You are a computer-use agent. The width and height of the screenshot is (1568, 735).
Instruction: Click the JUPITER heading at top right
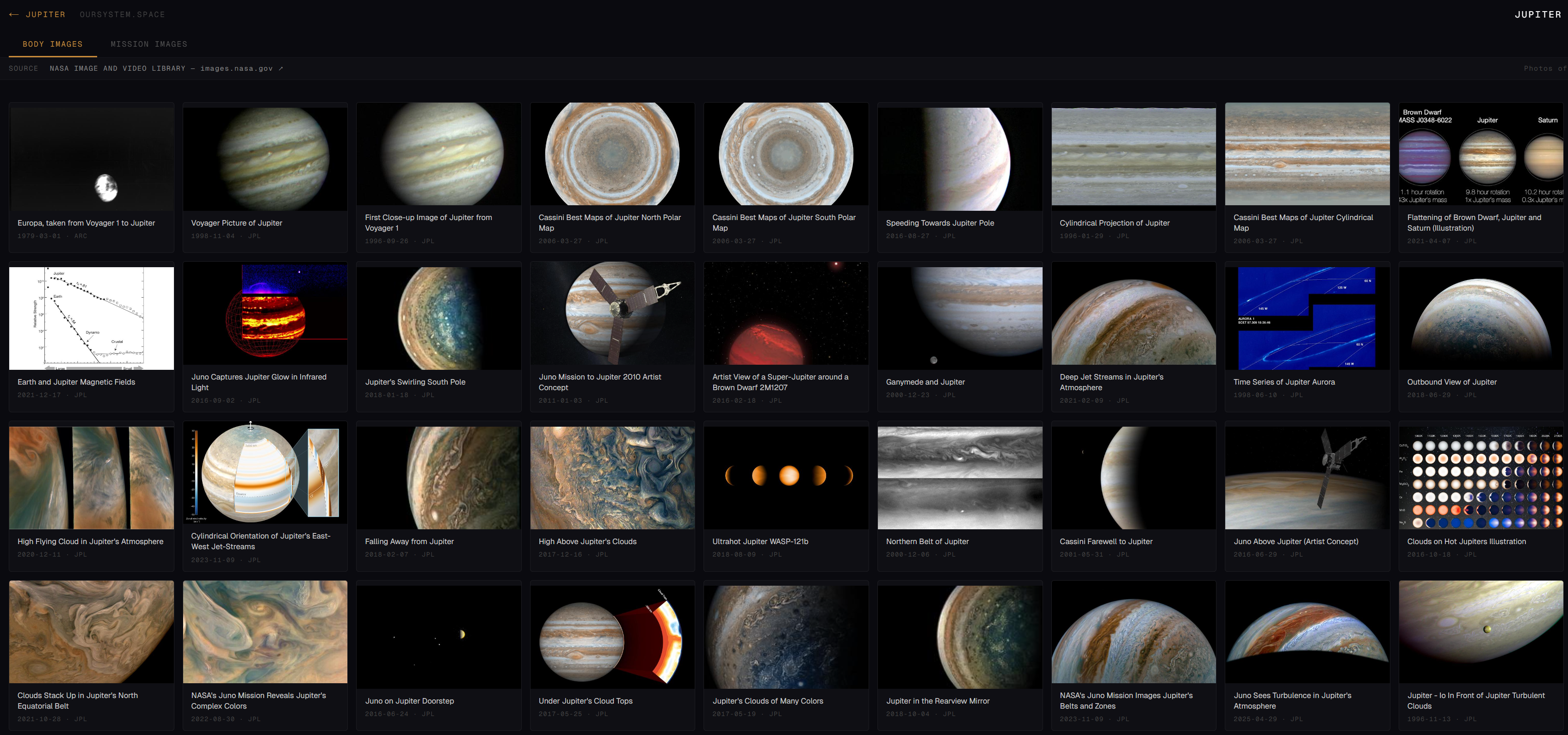point(1537,14)
